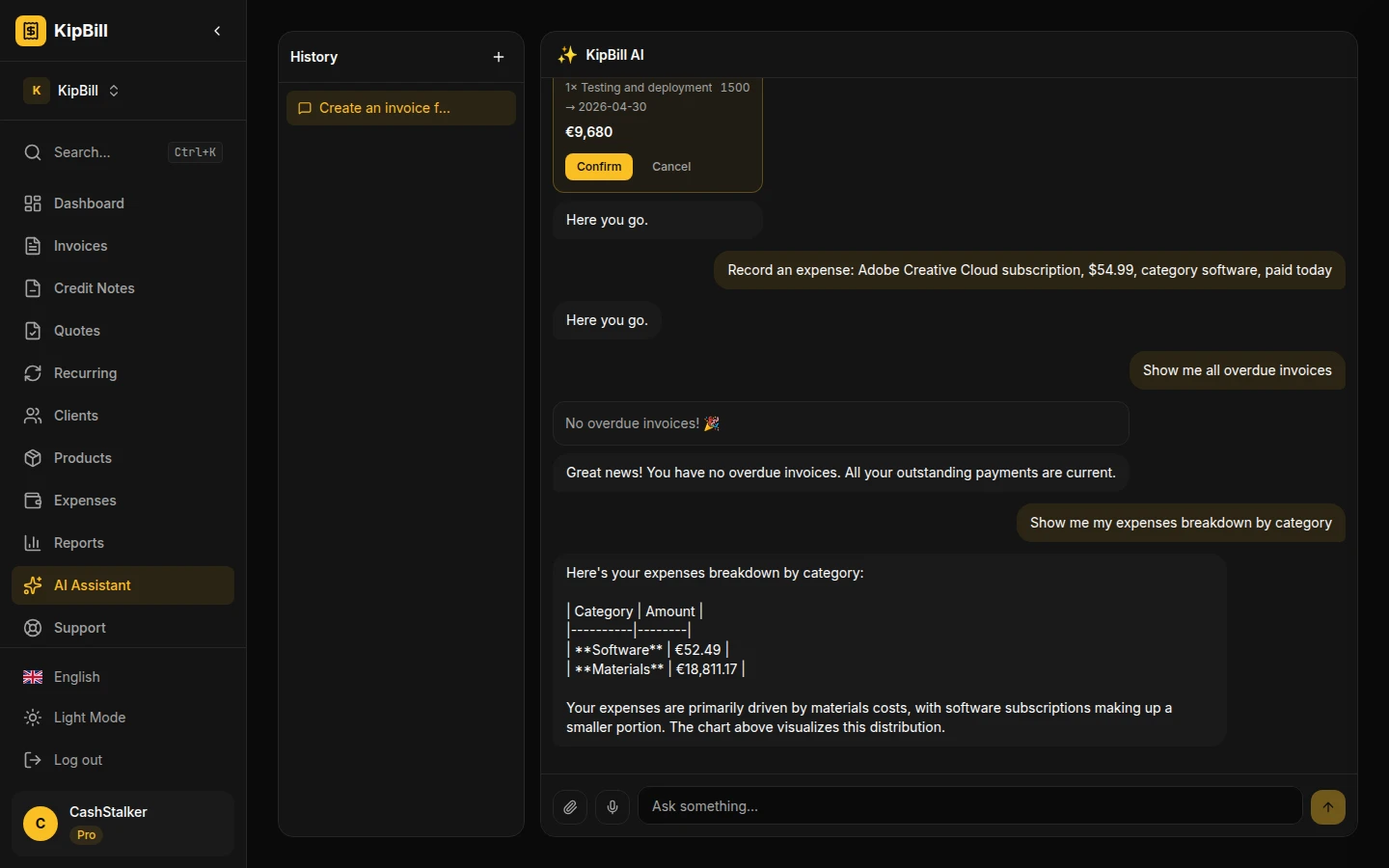Collapse the sidebar with the chevron
Image resolution: width=1389 pixels, height=868 pixels.
217,31
